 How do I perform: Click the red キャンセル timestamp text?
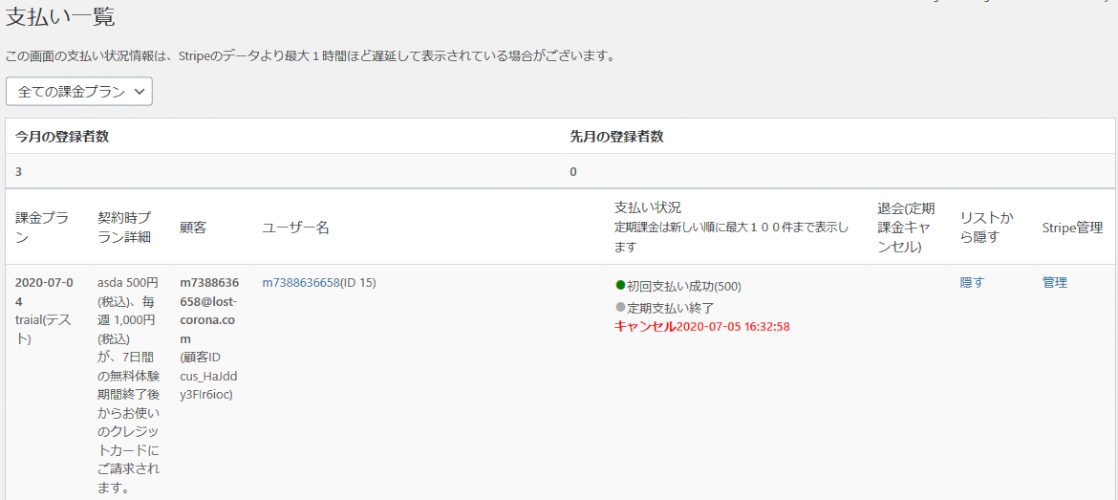click(x=702, y=327)
